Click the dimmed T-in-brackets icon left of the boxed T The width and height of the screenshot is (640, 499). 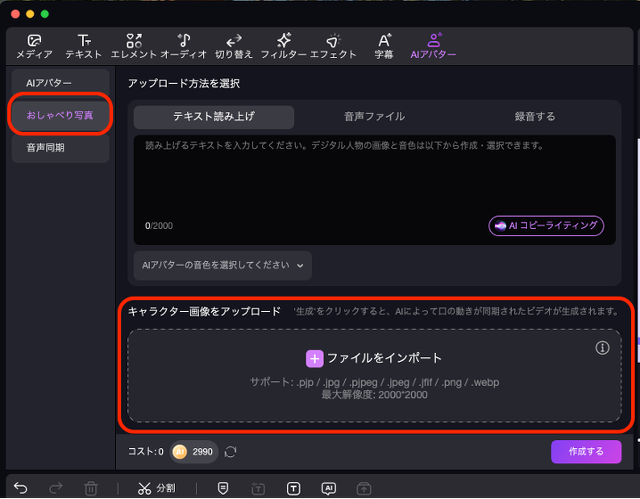pos(258,488)
